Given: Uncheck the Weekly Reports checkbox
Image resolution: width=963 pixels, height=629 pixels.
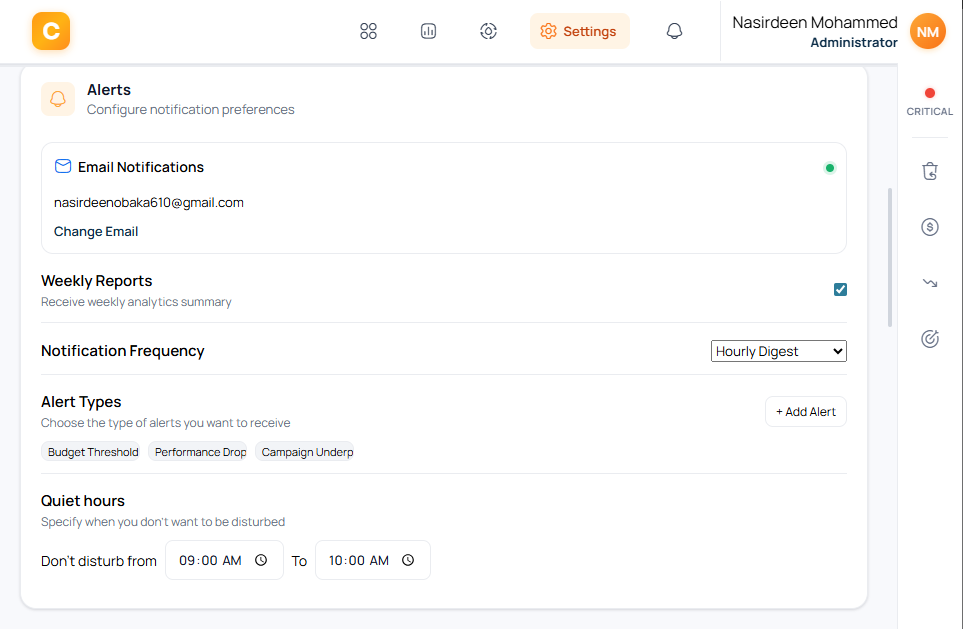Looking at the screenshot, I should (840, 290).
